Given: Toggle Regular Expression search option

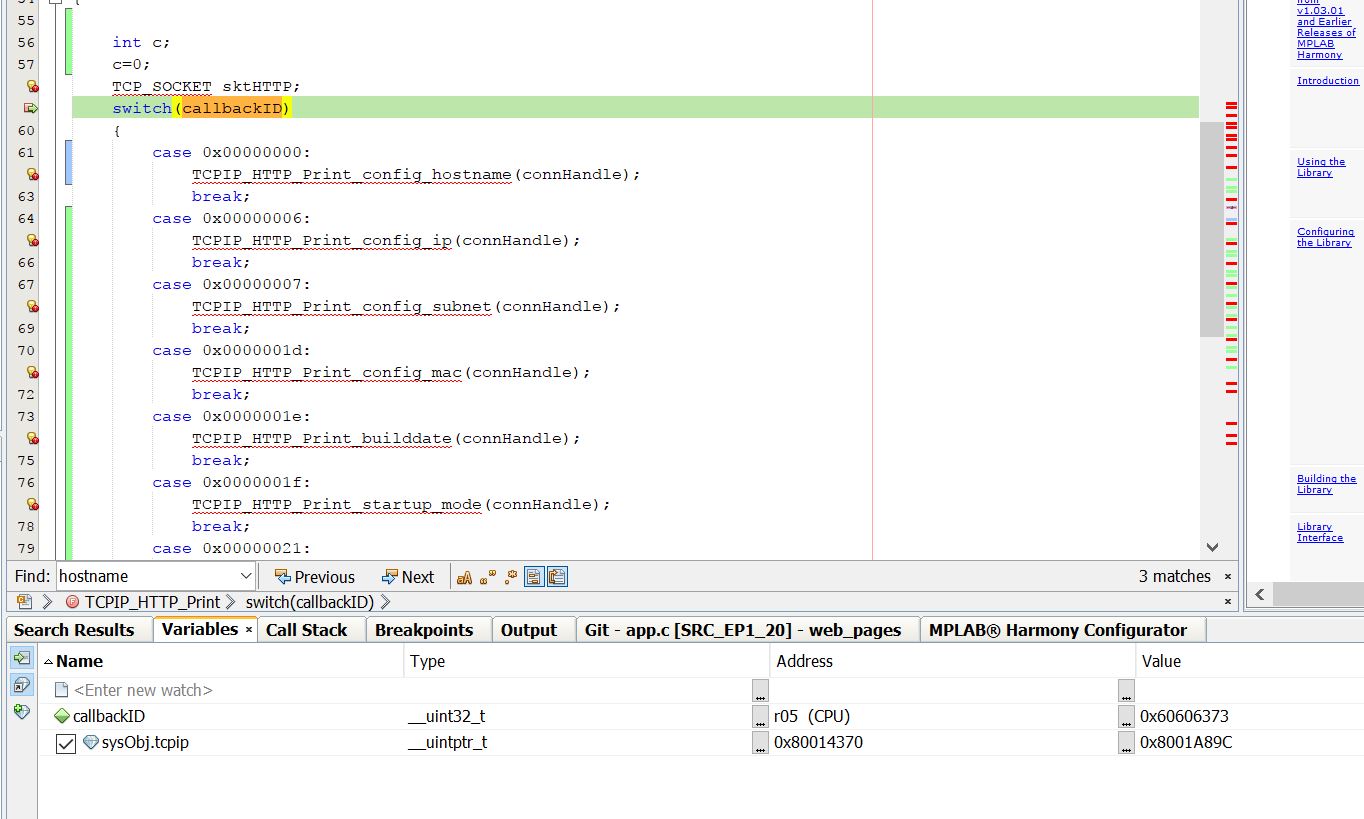Looking at the screenshot, I should click(511, 577).
